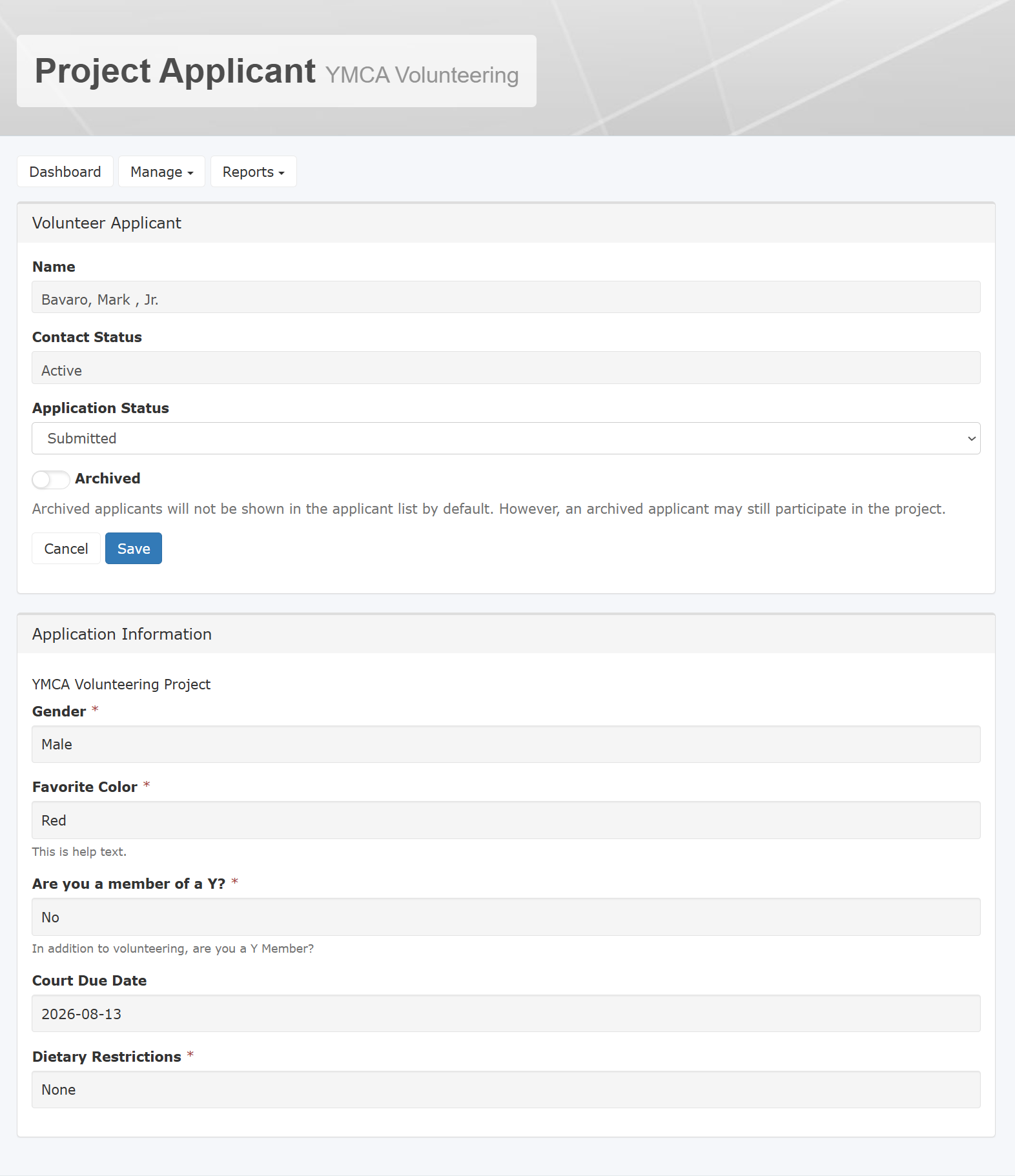Click the Name field showing Bavaro, Mark
Image resolution: width=1015 pixels, height=1176 pixels.
506,298
